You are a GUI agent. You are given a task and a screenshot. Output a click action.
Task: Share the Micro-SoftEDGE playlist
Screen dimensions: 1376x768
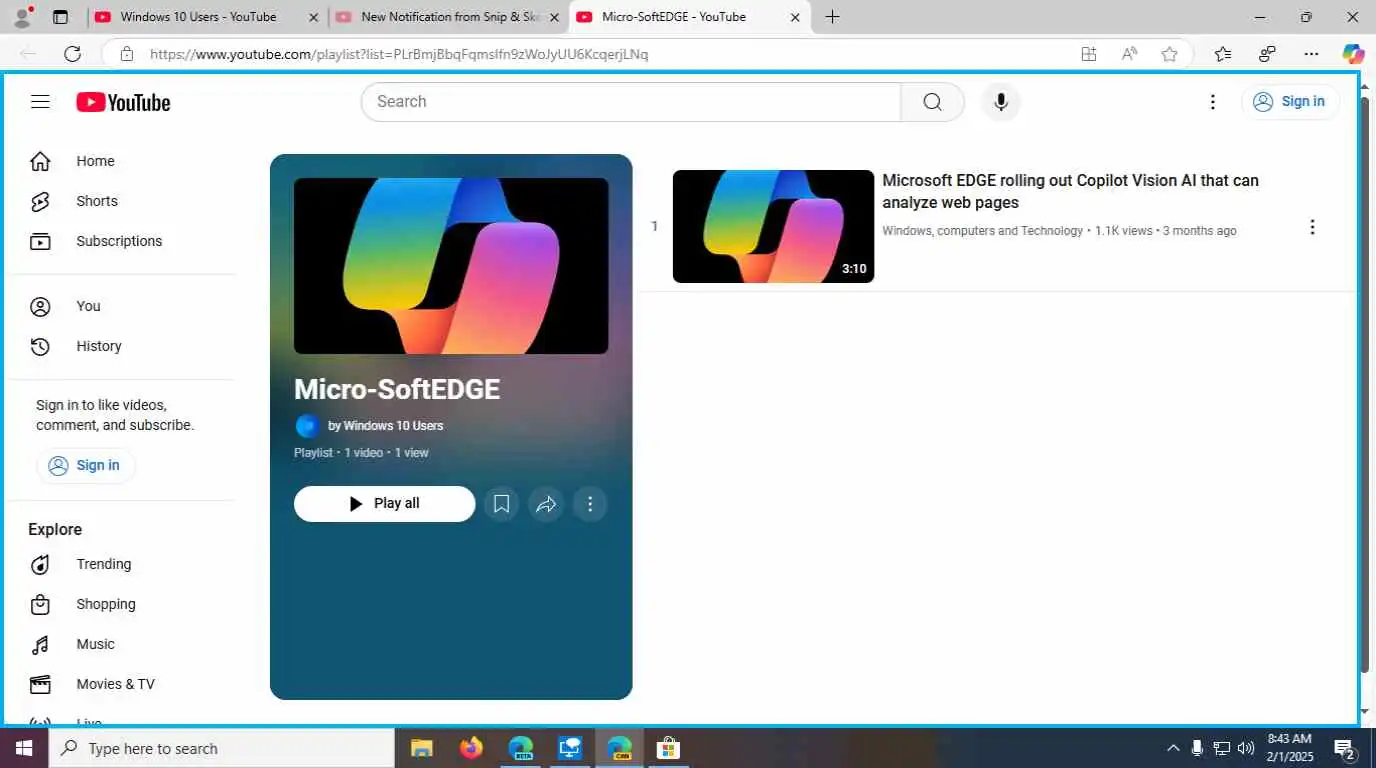point(546,504)
